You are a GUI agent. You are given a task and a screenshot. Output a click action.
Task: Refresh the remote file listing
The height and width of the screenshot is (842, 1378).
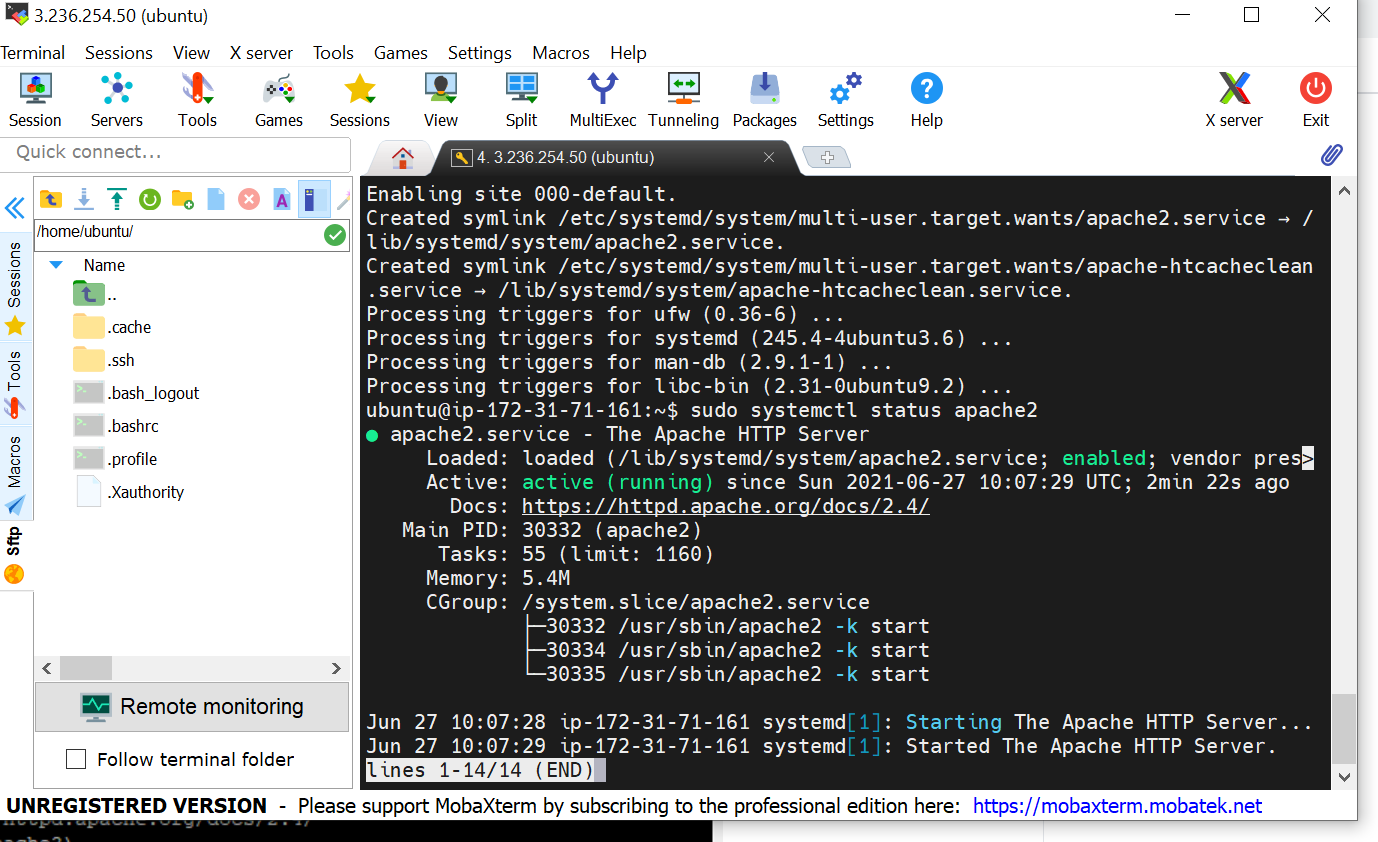(150, 199)
